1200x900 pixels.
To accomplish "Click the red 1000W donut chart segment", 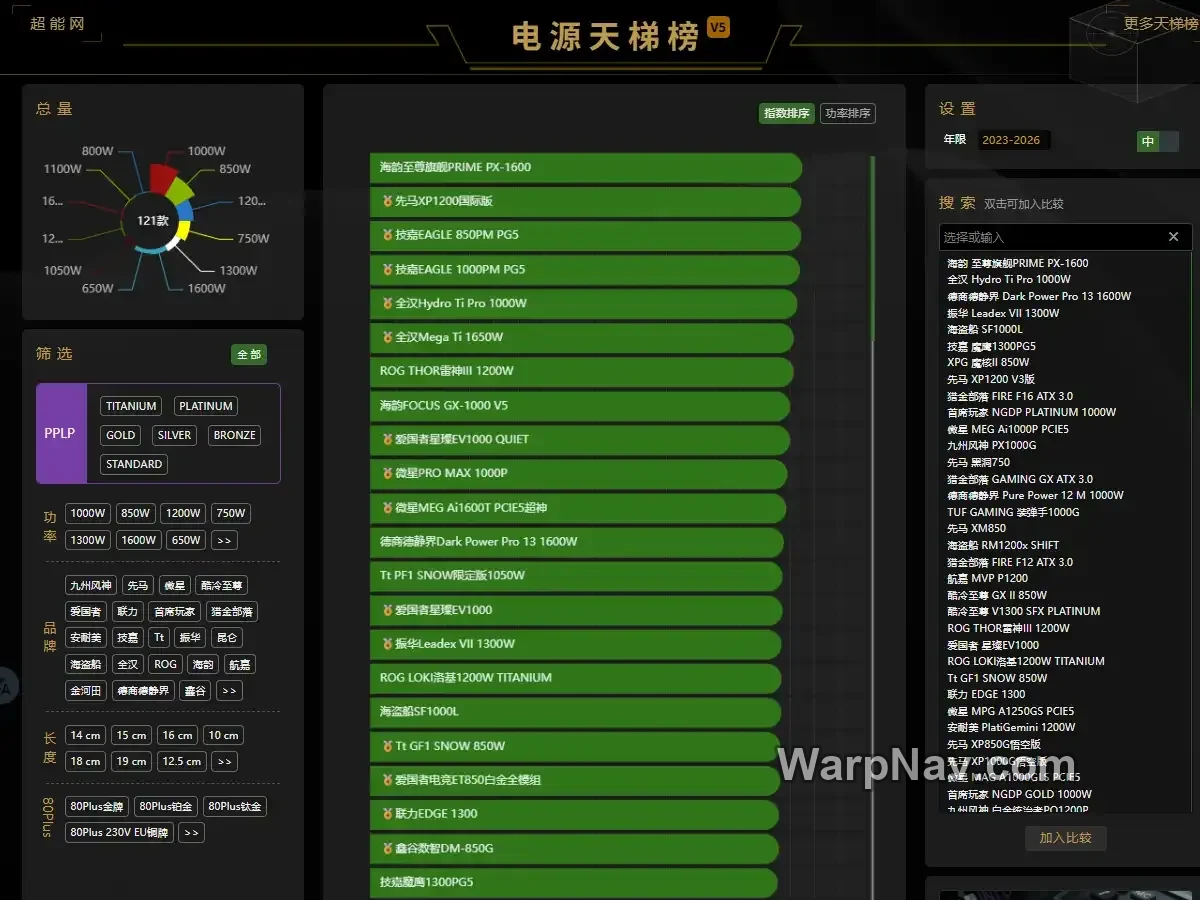I will click(x=162, y=179).
